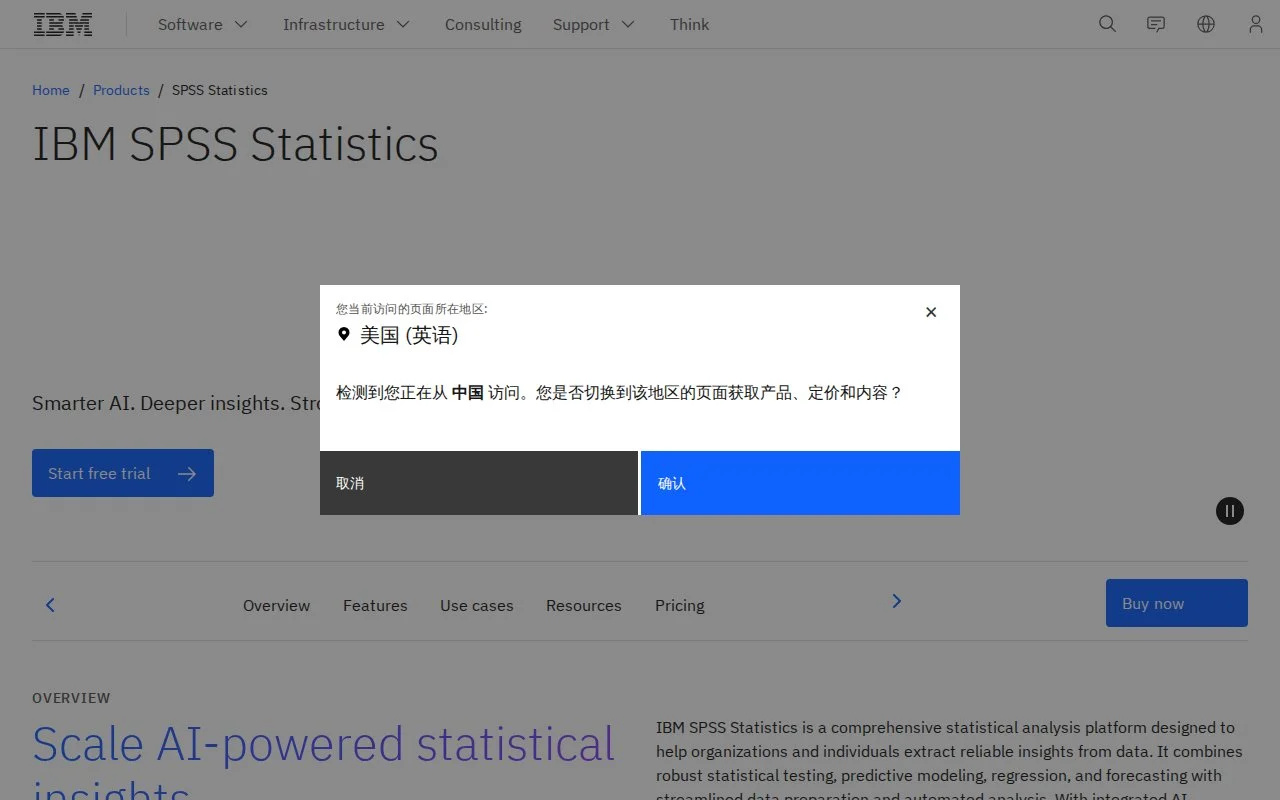Click the IBM SPSS Statistics heading
The width and height of the screenshot is (1280, 800).
tap(235, 144)
